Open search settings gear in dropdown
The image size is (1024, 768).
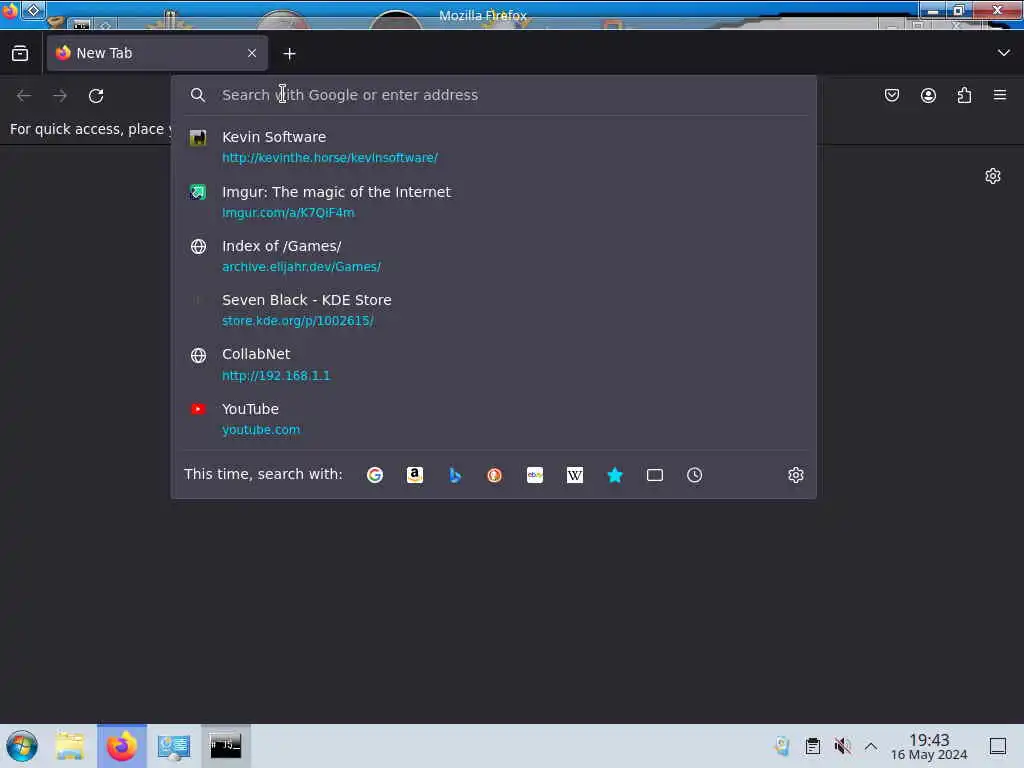(795, 475)
